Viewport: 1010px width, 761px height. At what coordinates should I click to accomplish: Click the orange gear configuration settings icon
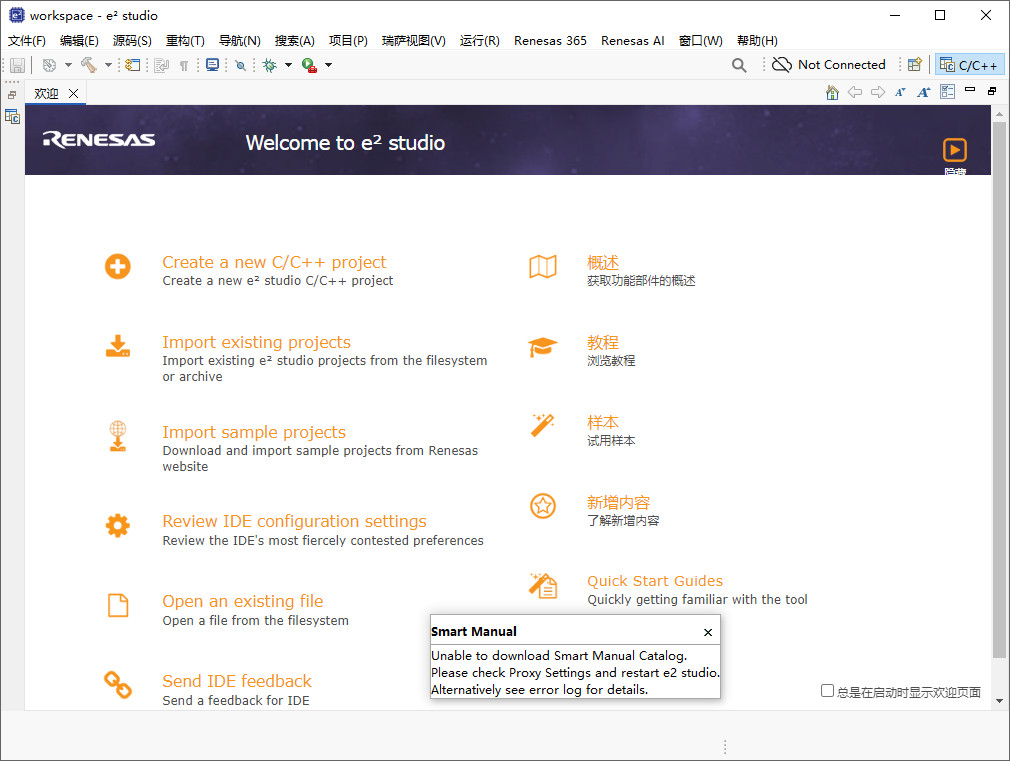pos(118,526)
